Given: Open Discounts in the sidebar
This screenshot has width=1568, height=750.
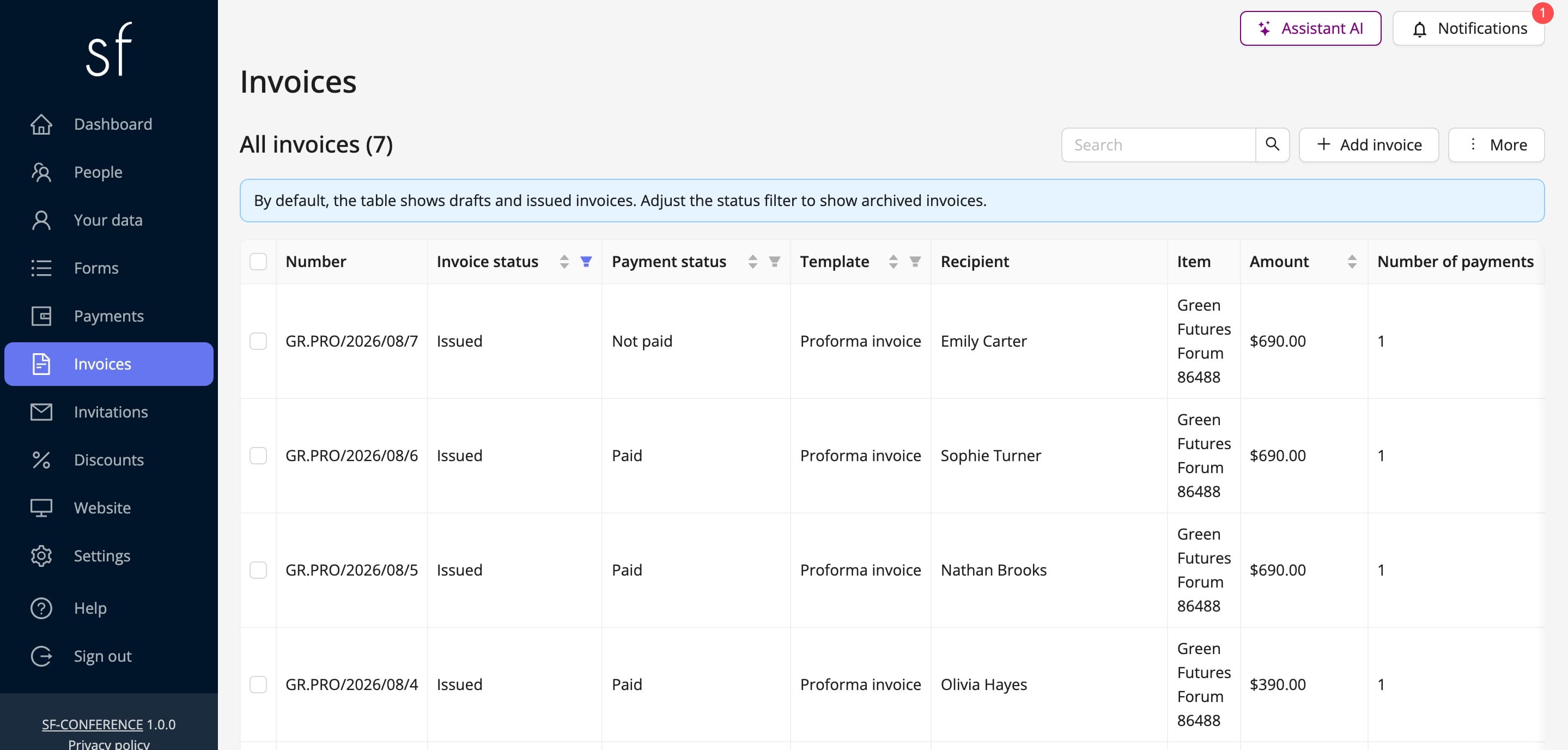Looking at the screenshot, I should click(109, 459).
